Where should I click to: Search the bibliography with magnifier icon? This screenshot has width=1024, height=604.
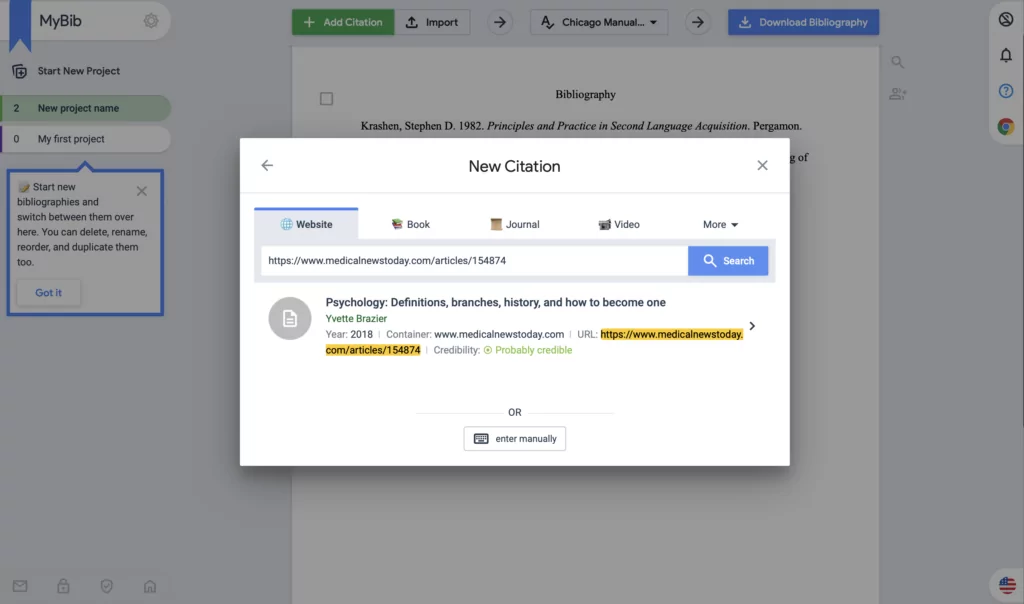[897, 62]
